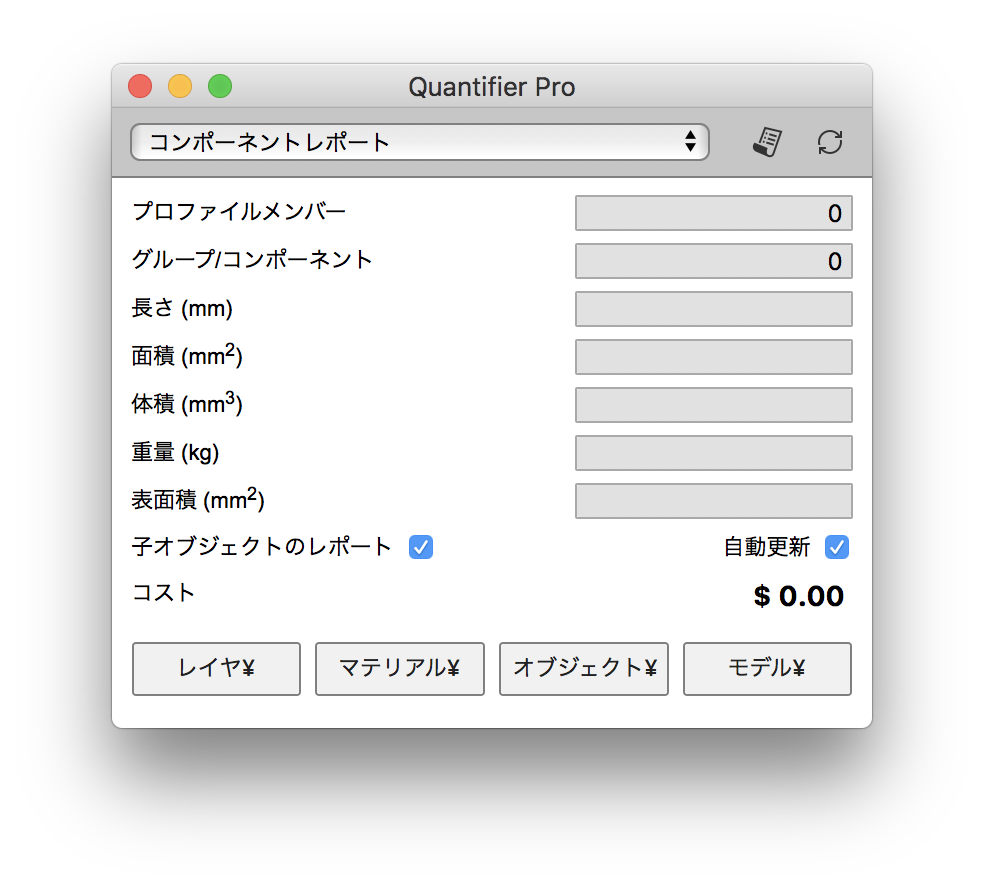
Task: Click the グループ/コンポーネント value field
Action: 713,261
